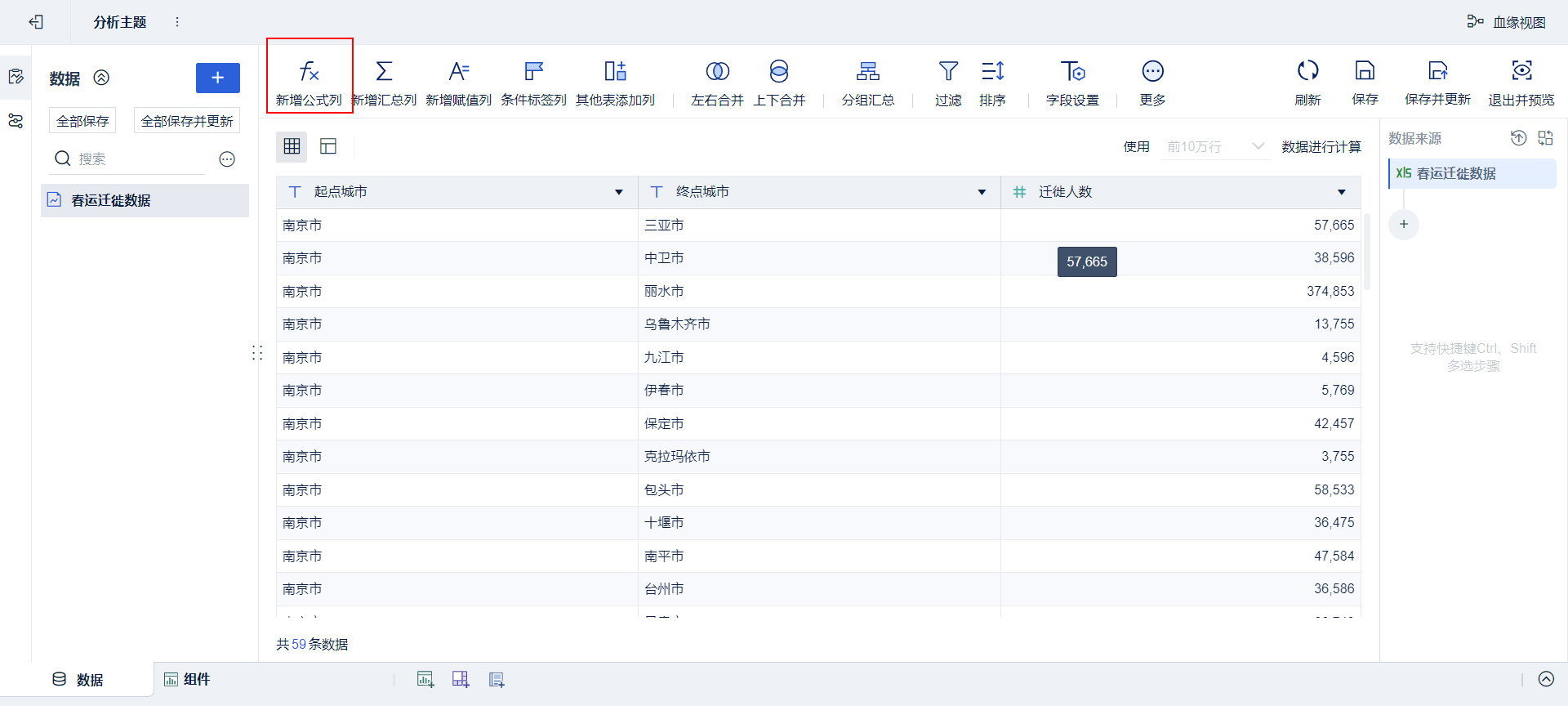Open the 分组汇总 group summary tool
The image size is (1568, 706).
coord(868,83)
